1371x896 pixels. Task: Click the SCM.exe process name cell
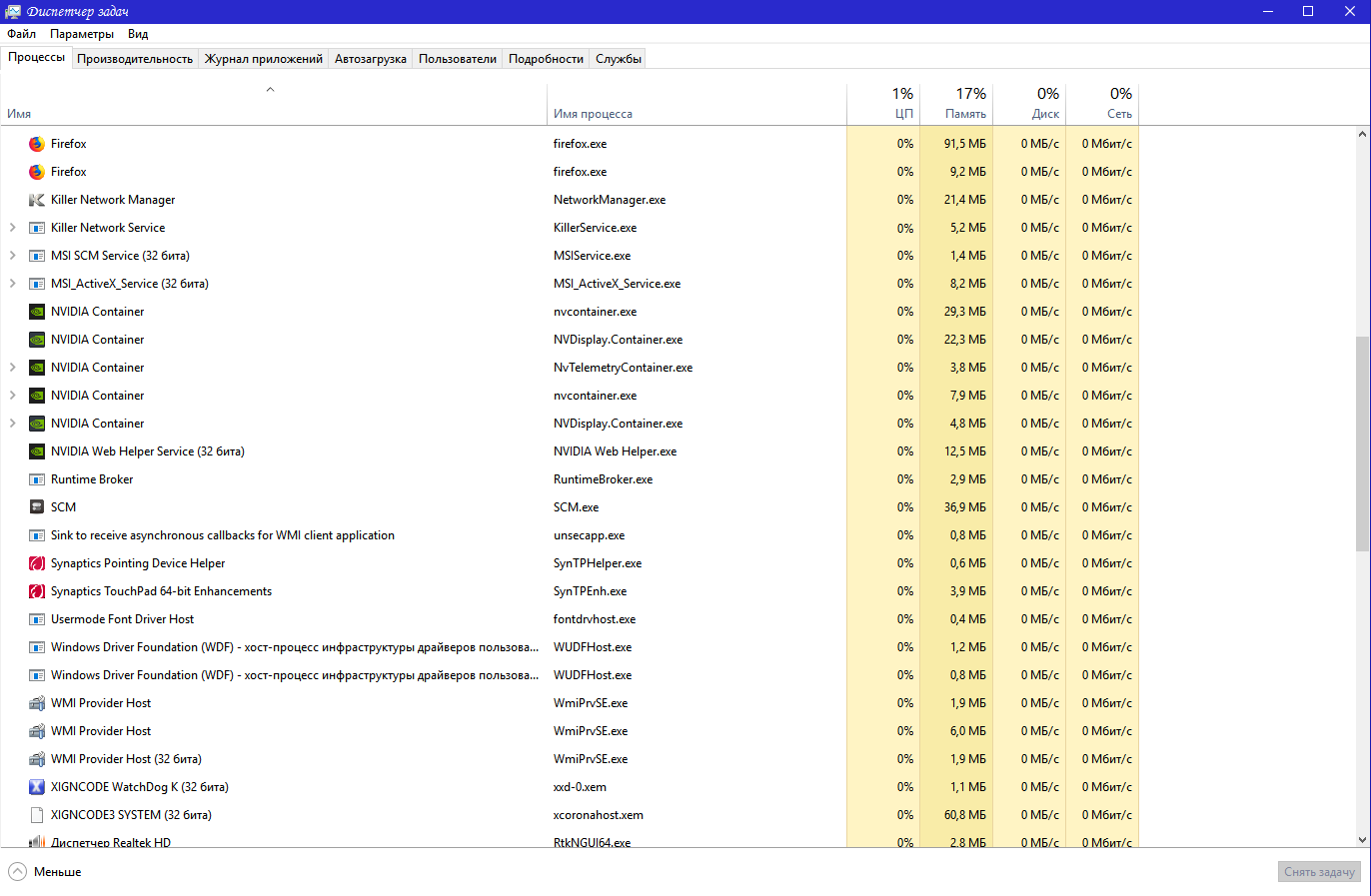coord(577,507)
